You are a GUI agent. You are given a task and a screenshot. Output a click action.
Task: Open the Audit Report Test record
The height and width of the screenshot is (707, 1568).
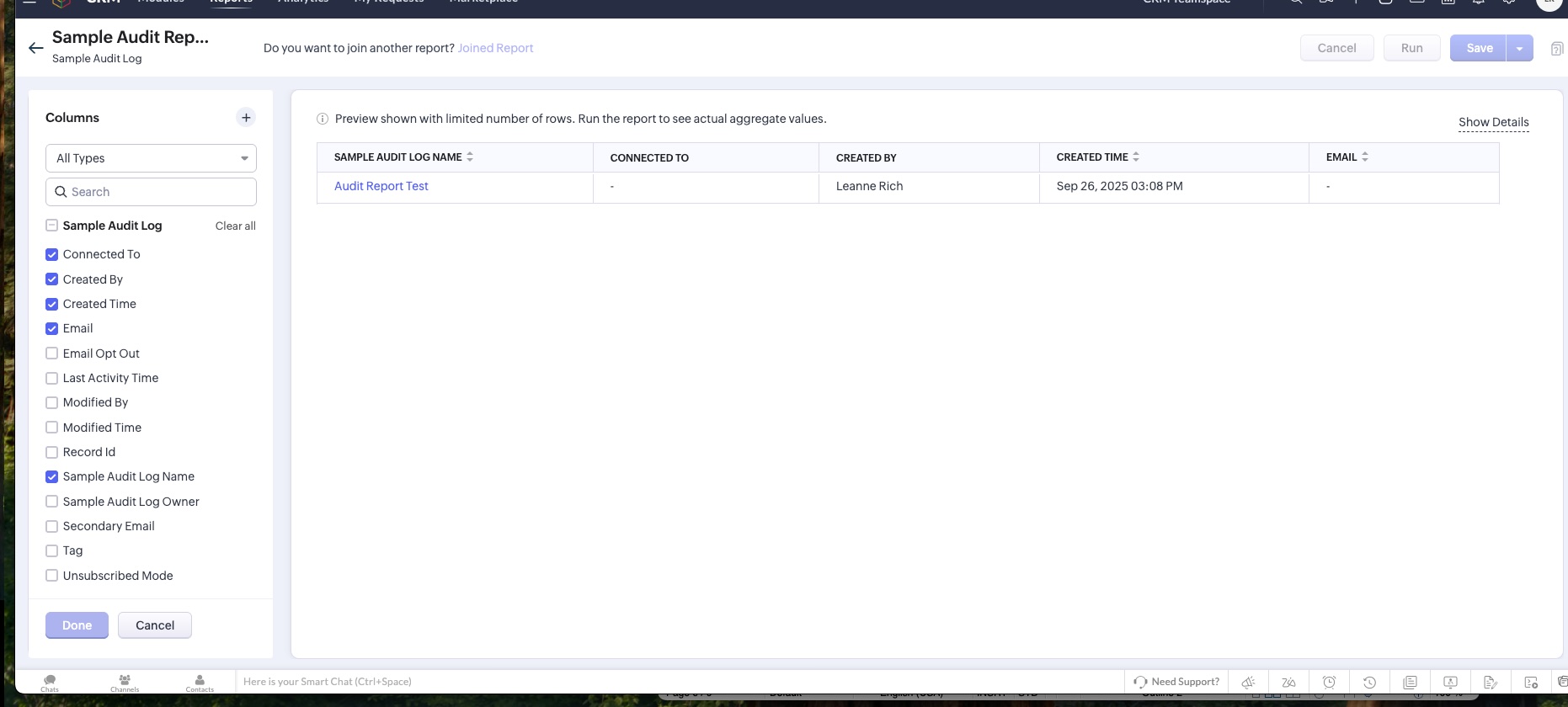(x=381, y=186)
